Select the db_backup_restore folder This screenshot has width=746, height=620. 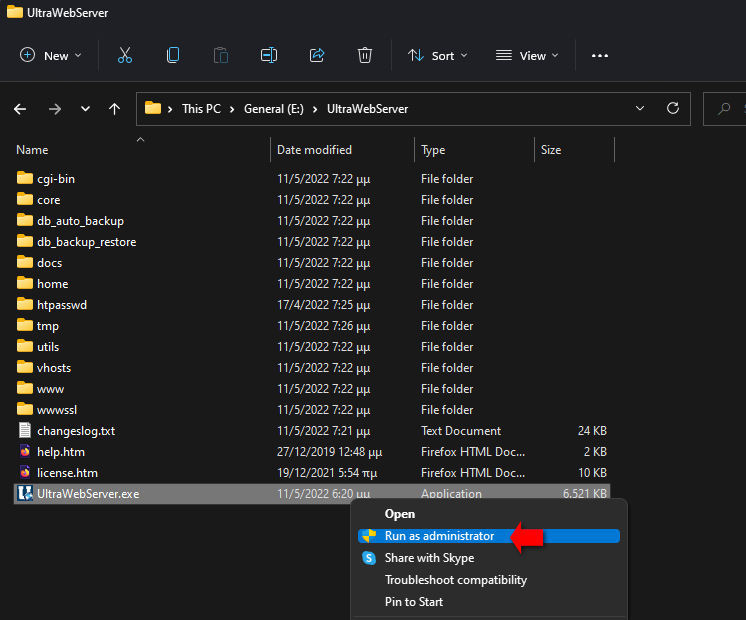(x=87, y=242)
